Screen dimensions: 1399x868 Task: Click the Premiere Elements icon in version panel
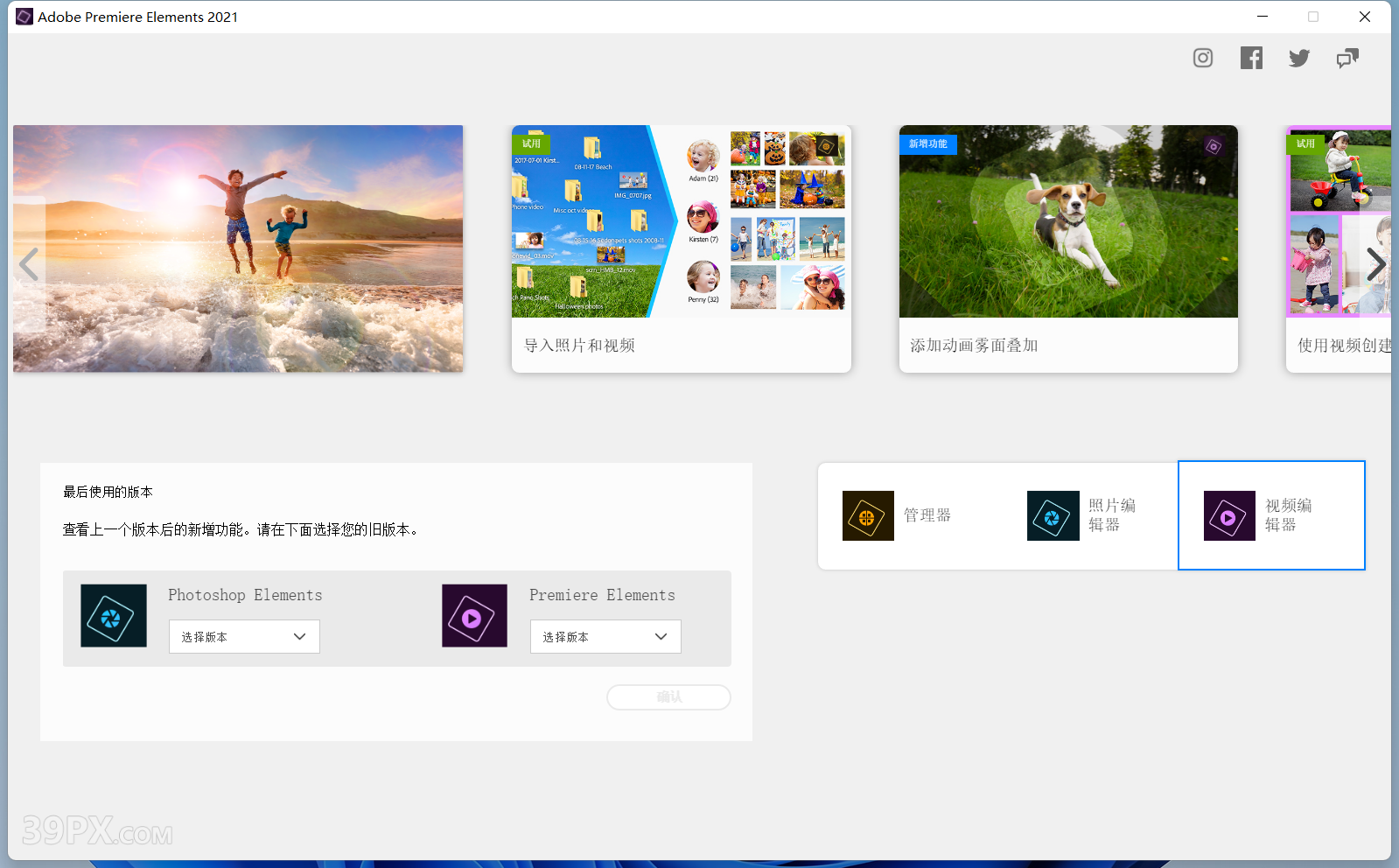coord(474,616)
